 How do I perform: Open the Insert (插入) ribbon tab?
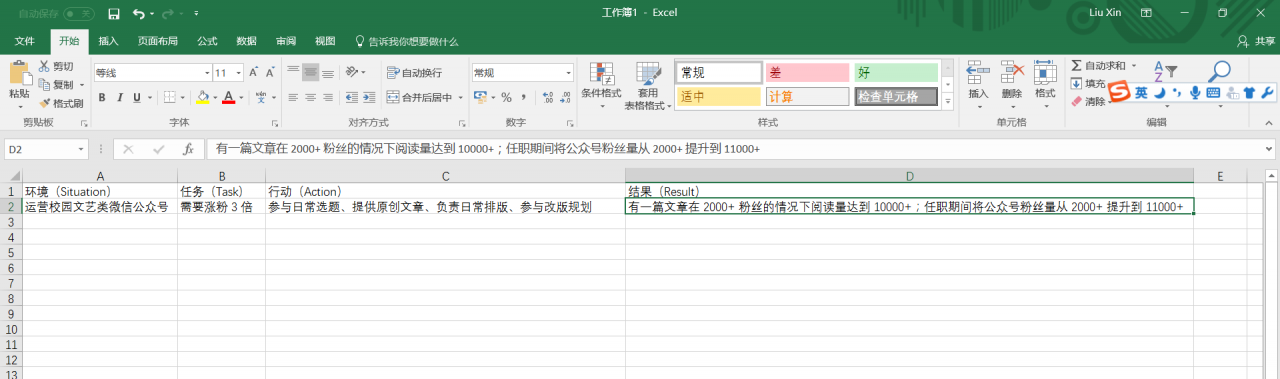(x=108, y=41)
